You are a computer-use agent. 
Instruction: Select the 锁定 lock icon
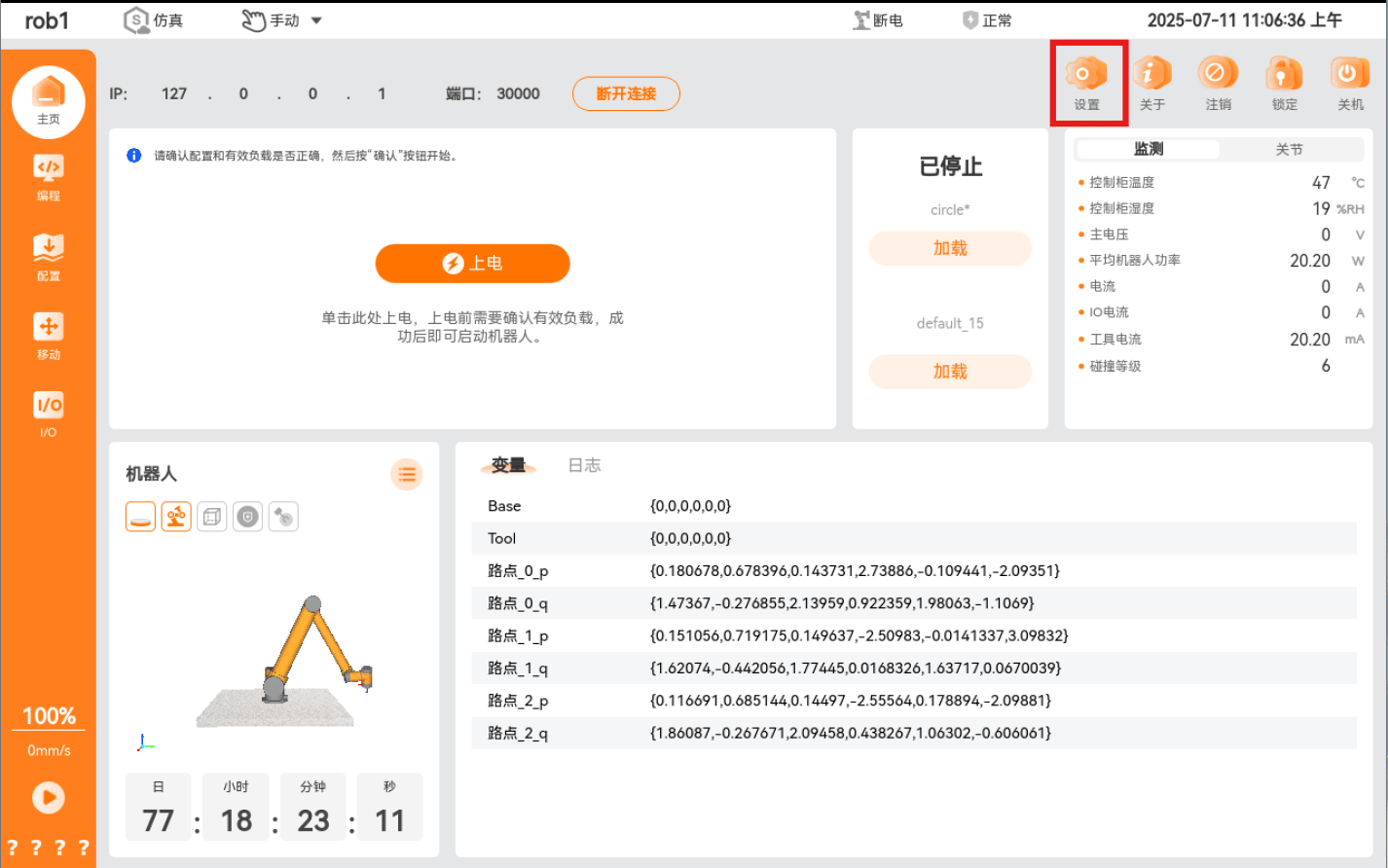click(x=1284, y=82)
